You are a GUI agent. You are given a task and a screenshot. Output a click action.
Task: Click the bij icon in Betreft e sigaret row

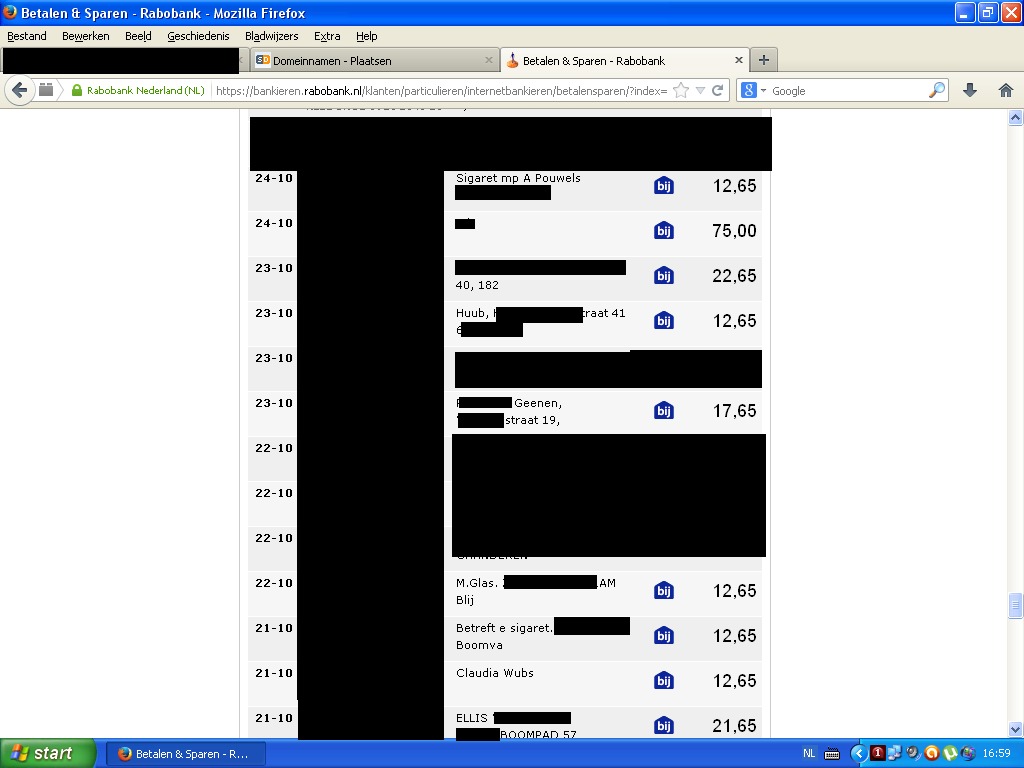tap(664, 636)
